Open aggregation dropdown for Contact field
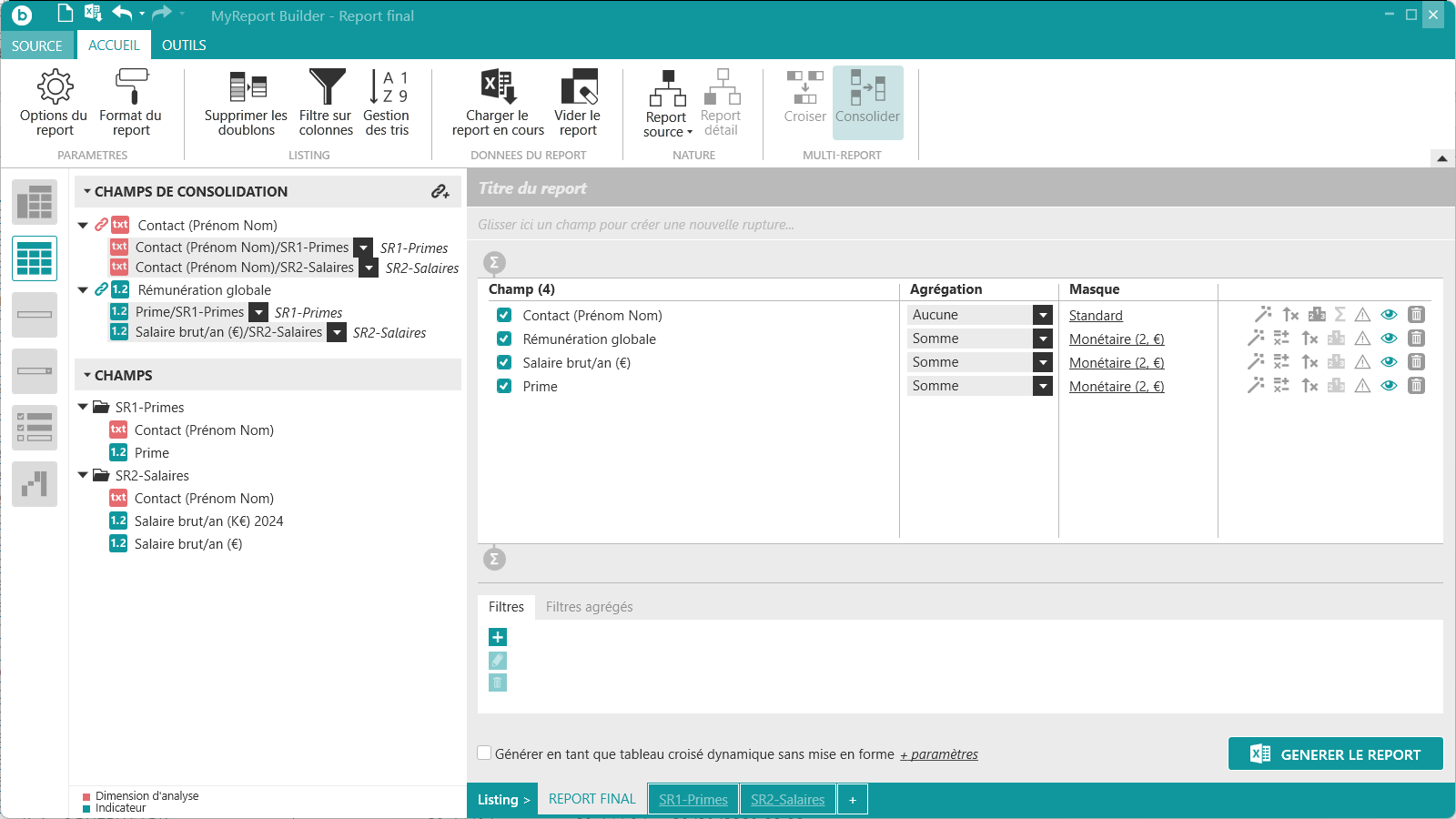 tap(1043, 315)
